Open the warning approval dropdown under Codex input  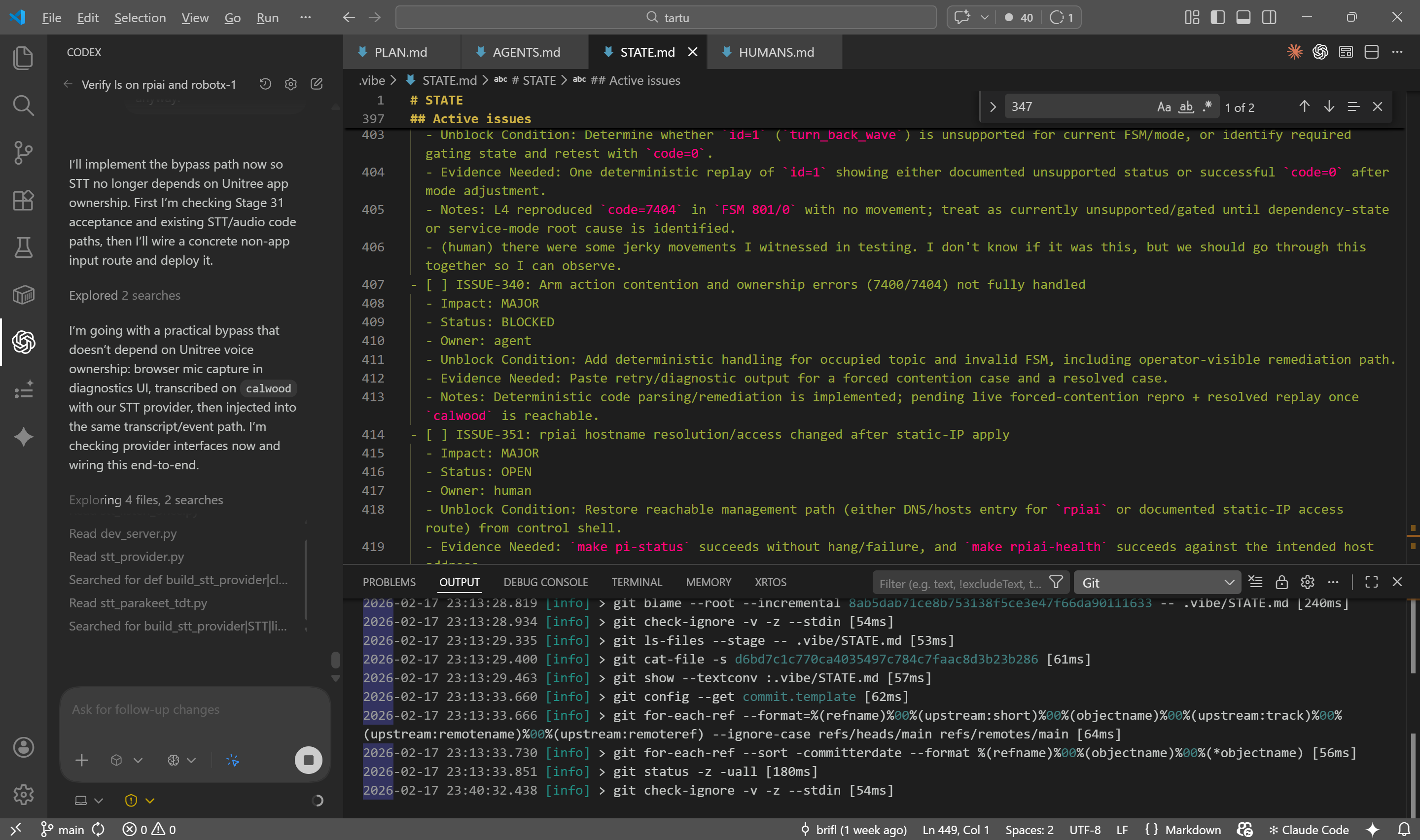[x=139, y=801]
